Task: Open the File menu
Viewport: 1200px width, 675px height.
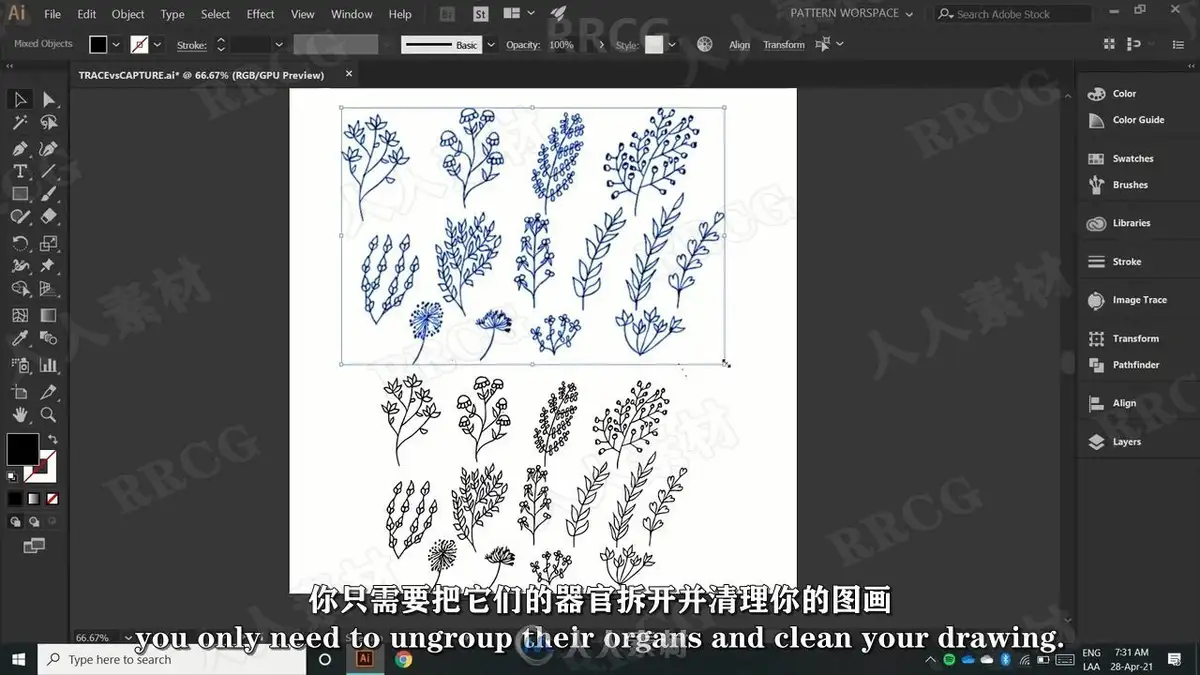Action: click(x=53, y=14)
